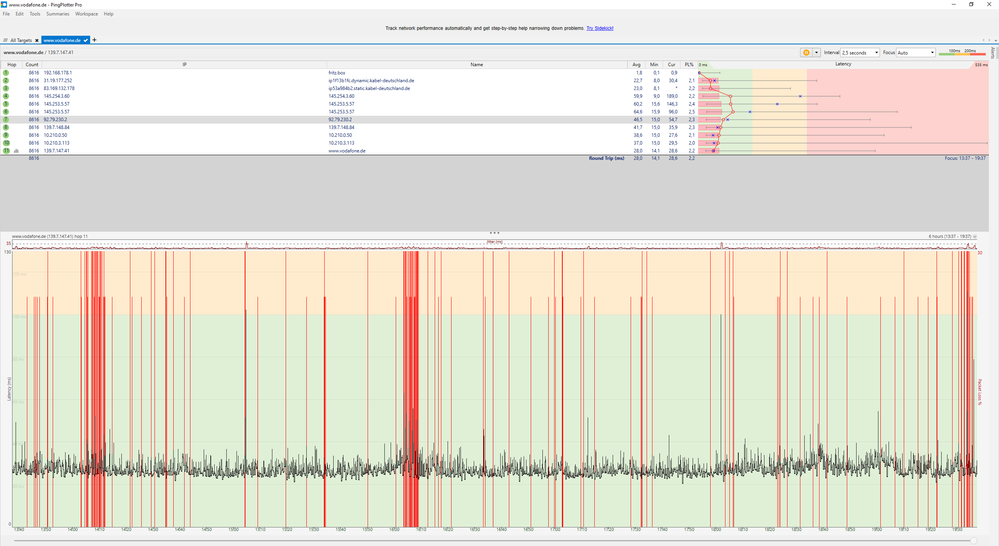Sort by the Avg column header

pos(638,64)
